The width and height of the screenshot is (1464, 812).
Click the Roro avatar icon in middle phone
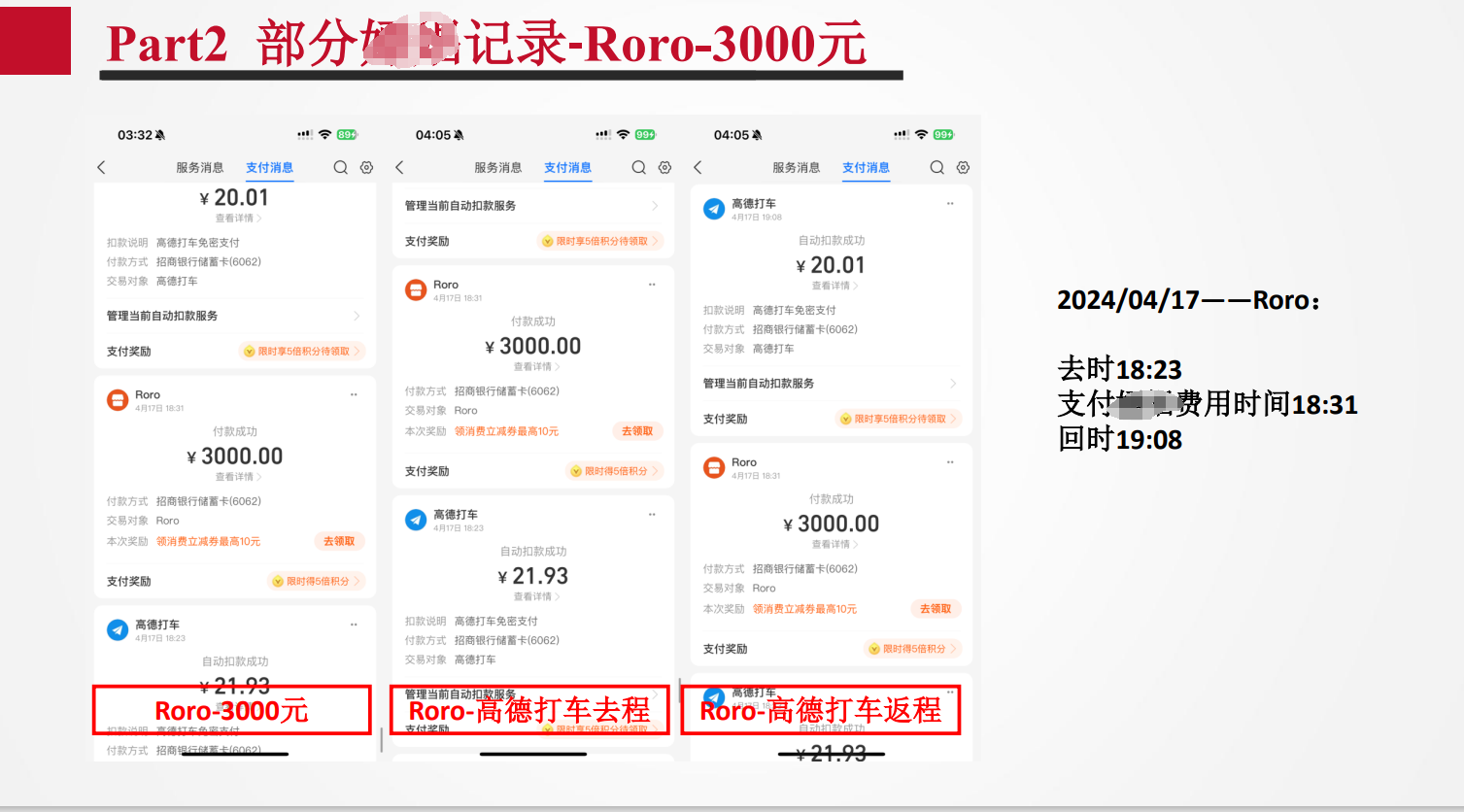click(x=416, y=289)
